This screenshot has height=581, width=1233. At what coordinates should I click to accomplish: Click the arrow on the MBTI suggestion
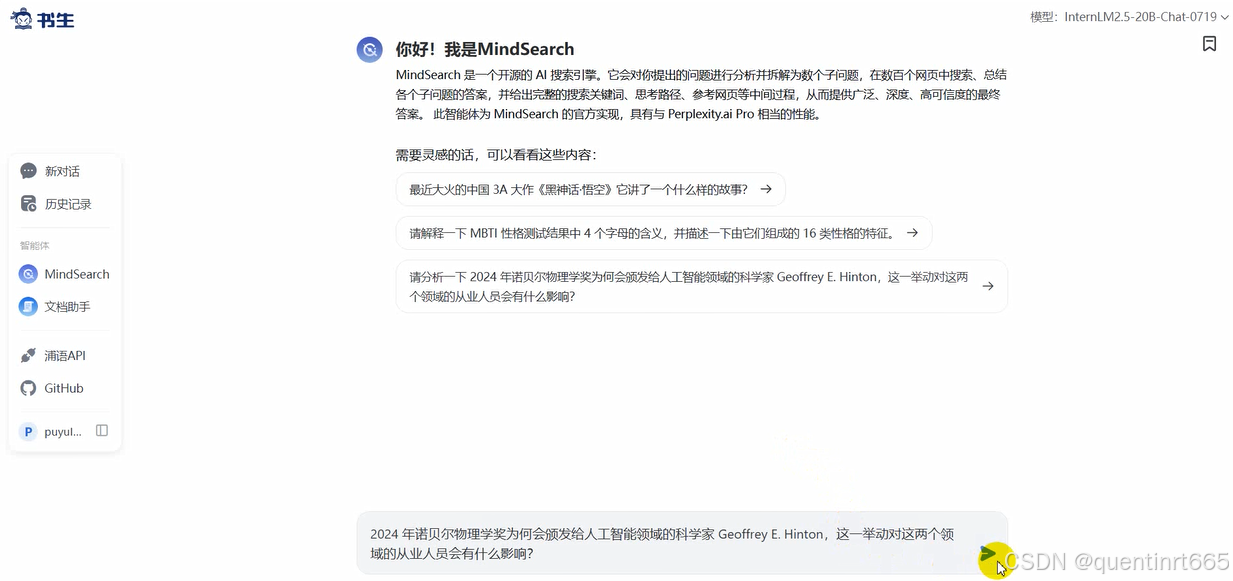[x=912, y=233]
